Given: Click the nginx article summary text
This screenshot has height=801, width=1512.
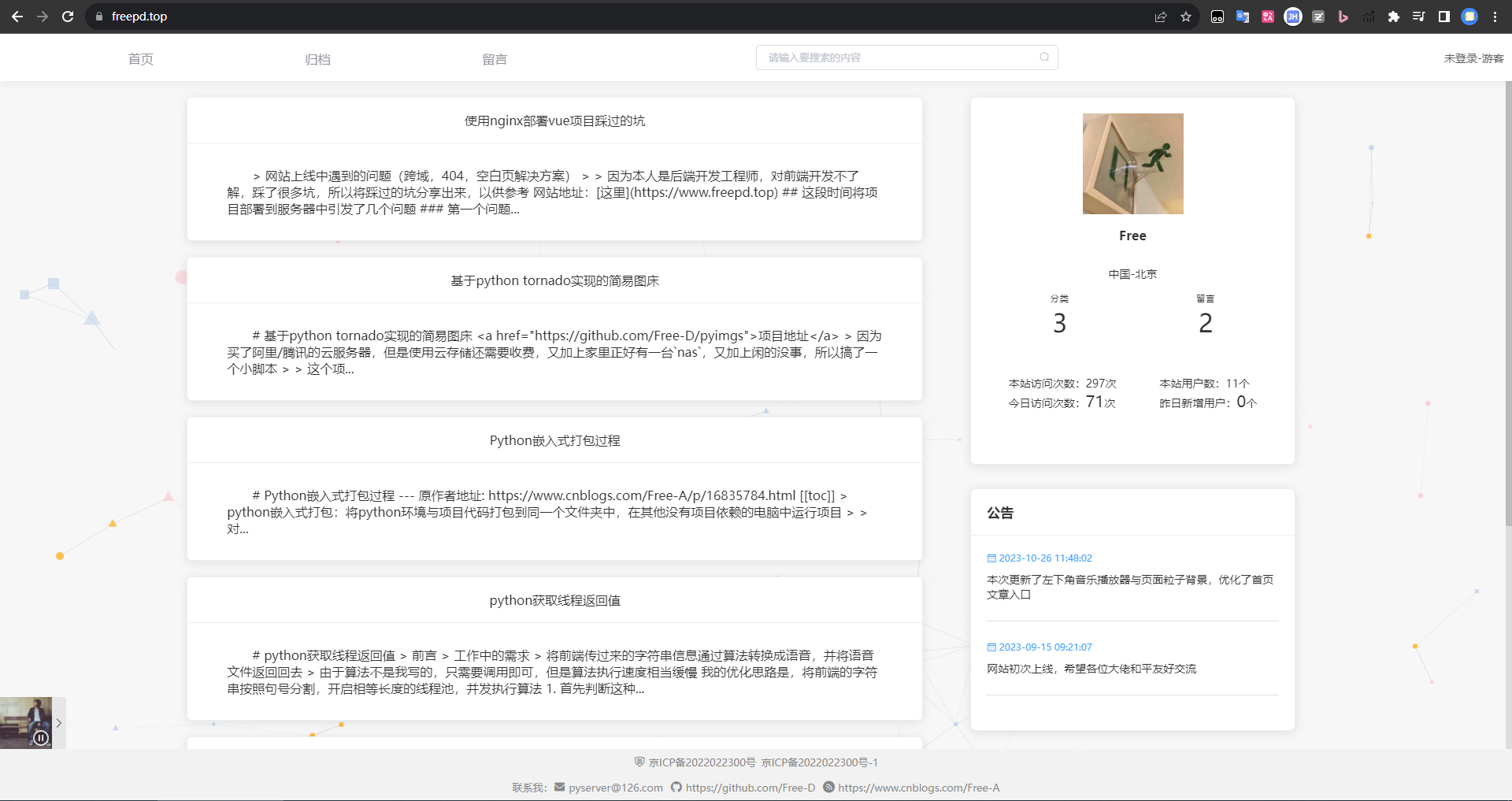Looking at the screenshot, I should point(553,192).
